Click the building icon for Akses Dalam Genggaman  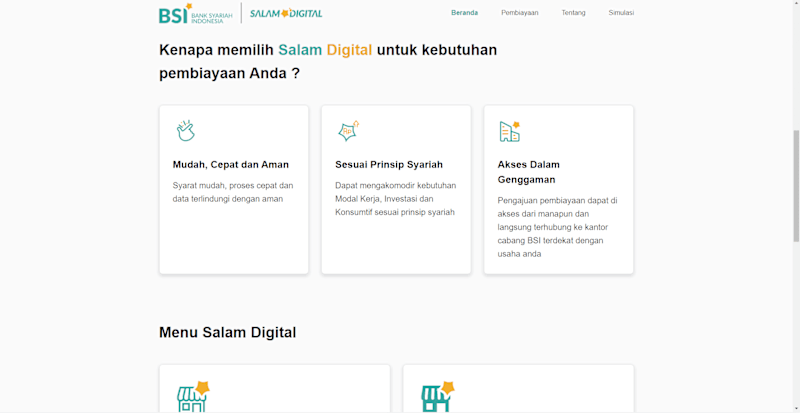tap(509, 132)
